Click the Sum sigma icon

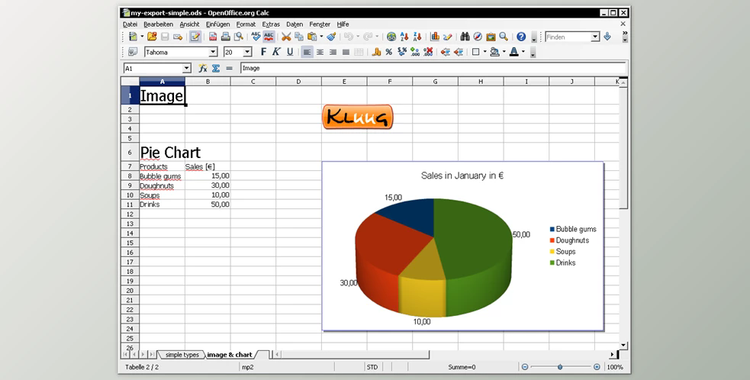point(216,68)
